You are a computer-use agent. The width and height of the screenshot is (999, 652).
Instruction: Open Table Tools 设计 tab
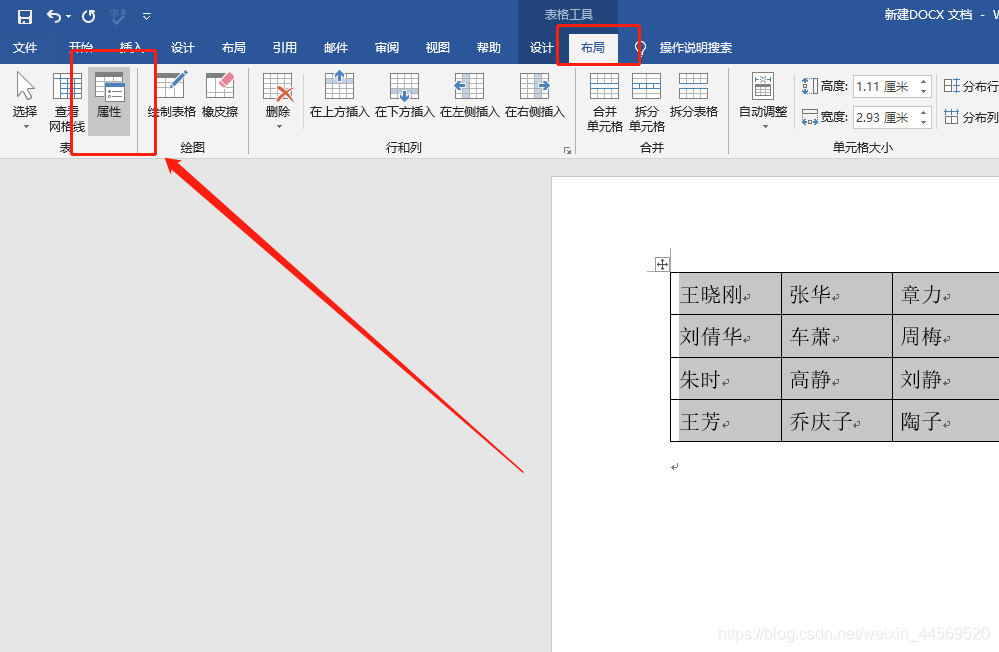pyautogui.click(x=542, y=48)
